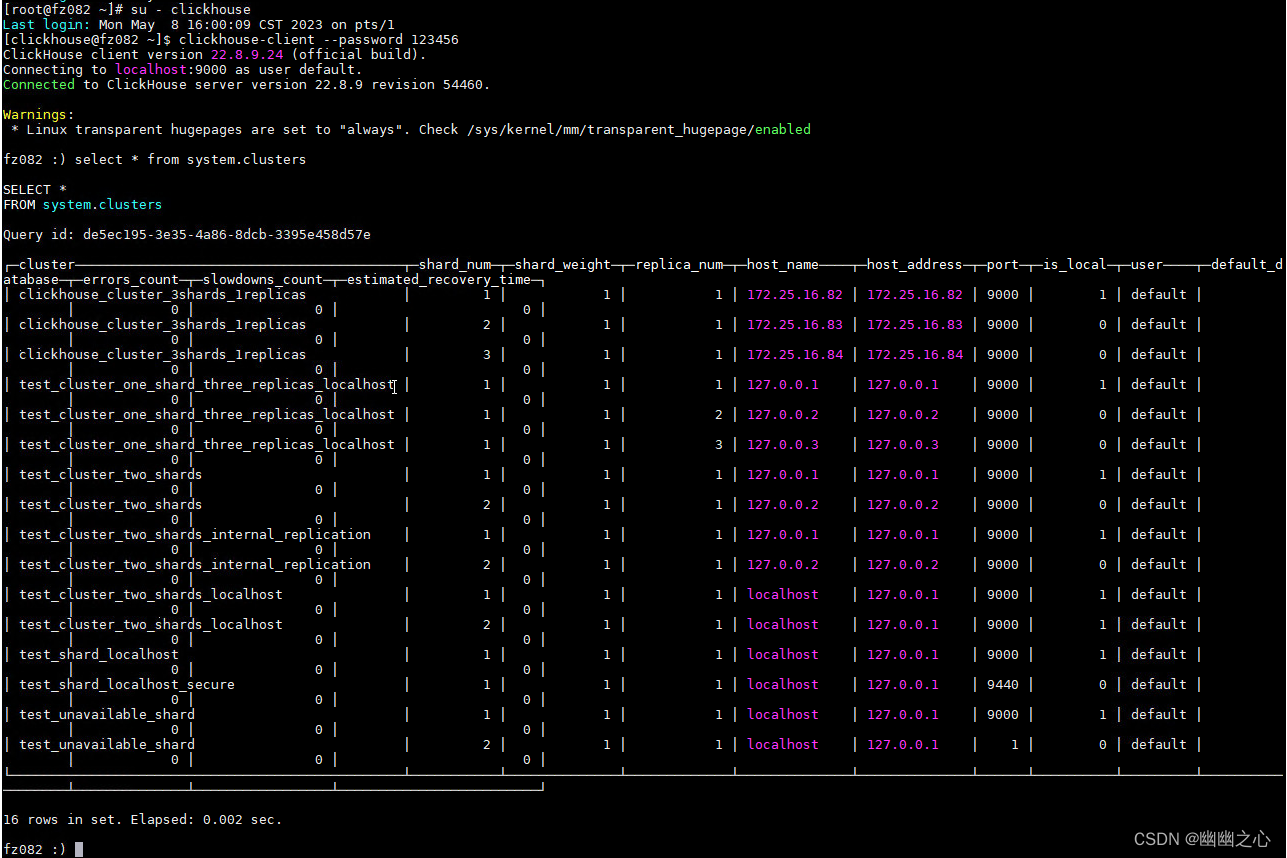Click the 'clickhouse-client --password 123456' command
Viewport: 1287px width, 858px height.
pos(319,39)
